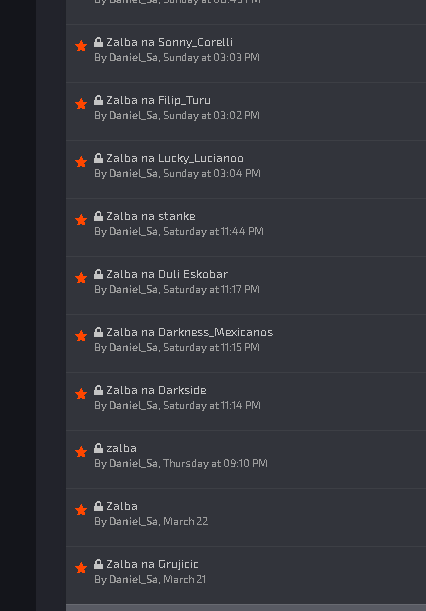
Task: Click the star icon beside Zalba na Sonny_Corelli
Action: [x=81, y=46]
